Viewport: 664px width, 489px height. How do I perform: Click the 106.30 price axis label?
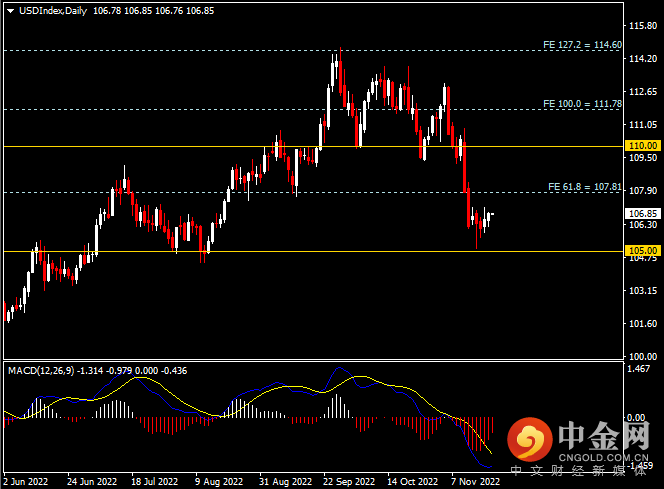[x=643, y=224]
